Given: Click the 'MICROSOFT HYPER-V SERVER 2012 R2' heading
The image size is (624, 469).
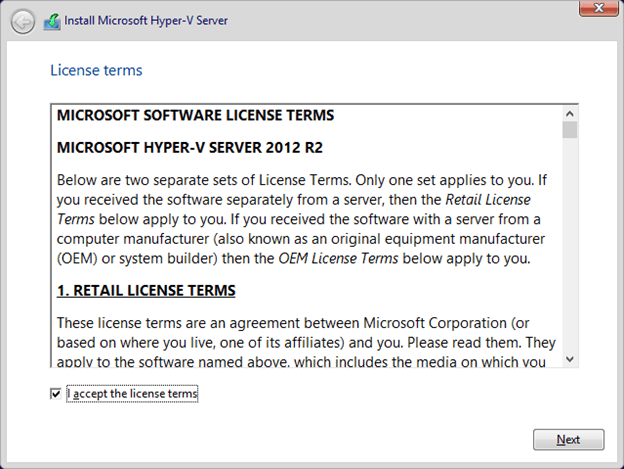Looking at the screenshot, I should [x=189, y=147].
